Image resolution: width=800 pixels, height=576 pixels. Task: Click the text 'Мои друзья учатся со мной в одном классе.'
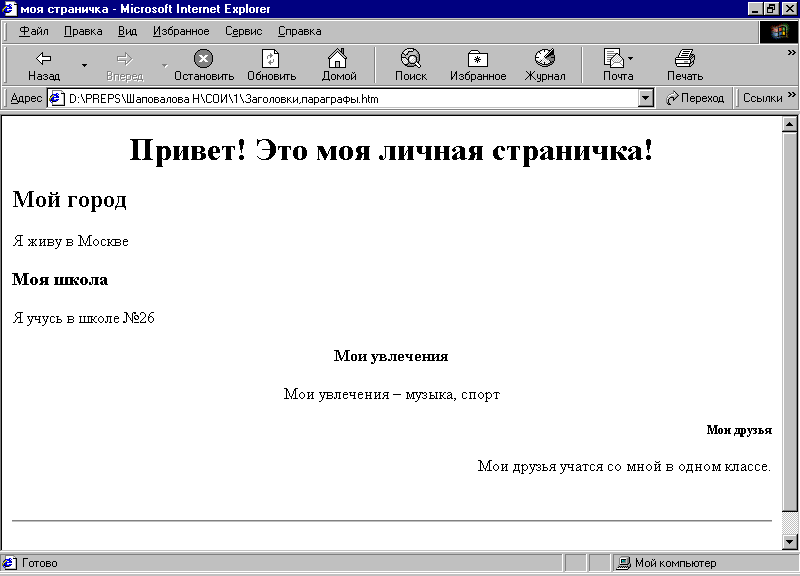pos(624,466)
